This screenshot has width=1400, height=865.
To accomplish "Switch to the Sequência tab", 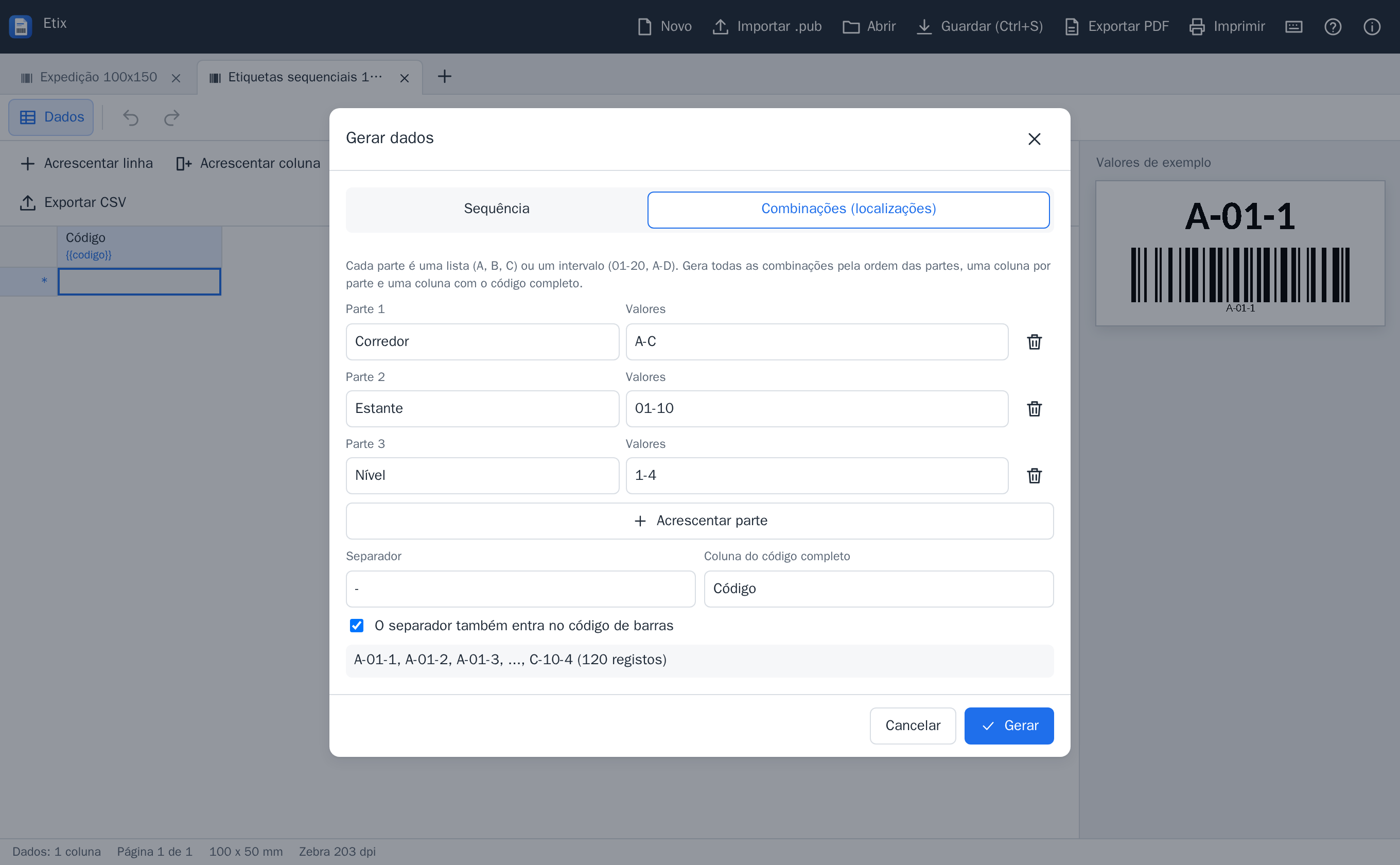I will (x=496, y=209).
